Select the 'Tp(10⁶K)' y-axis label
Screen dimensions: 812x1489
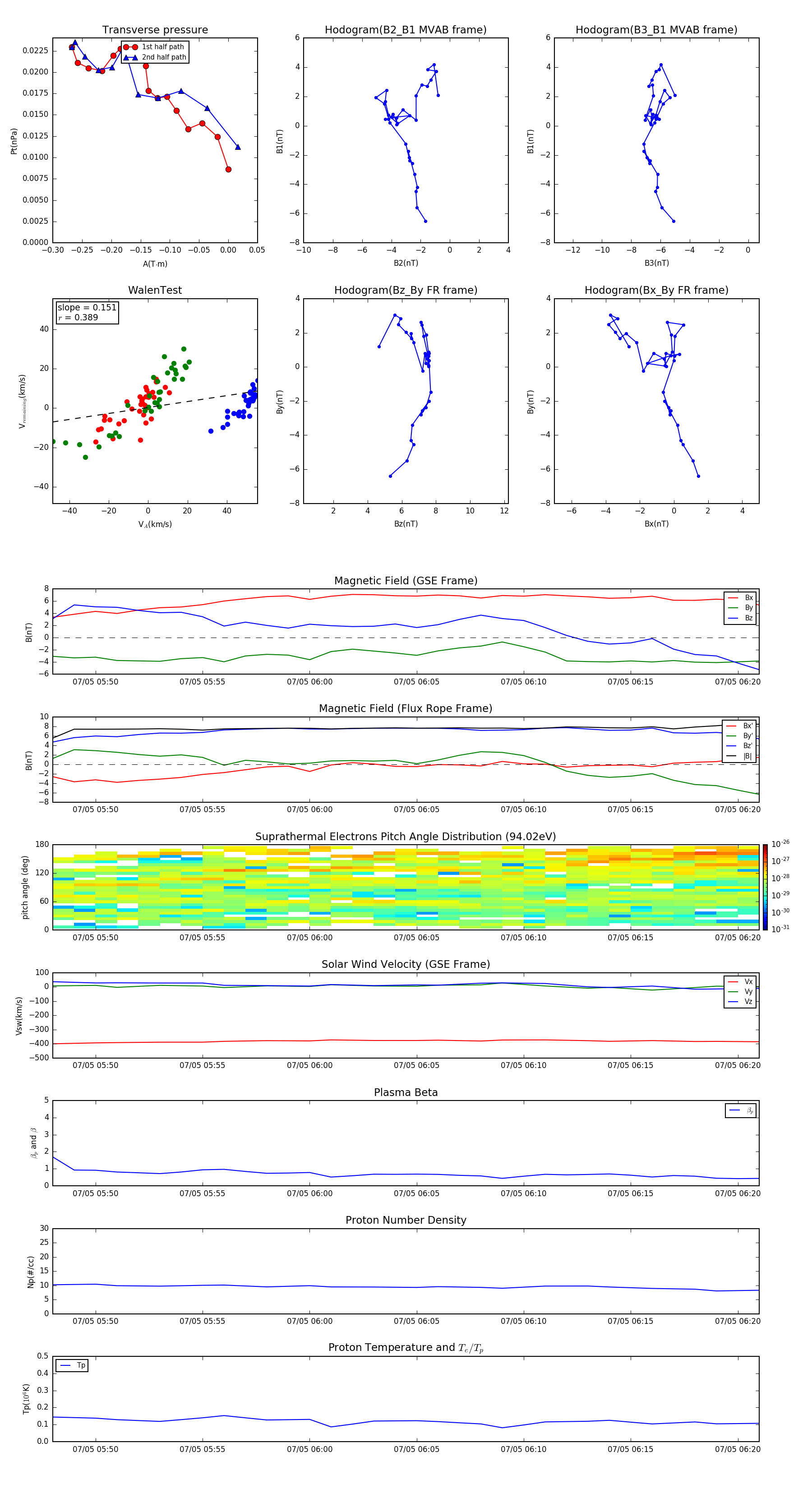click(26, 1399)
